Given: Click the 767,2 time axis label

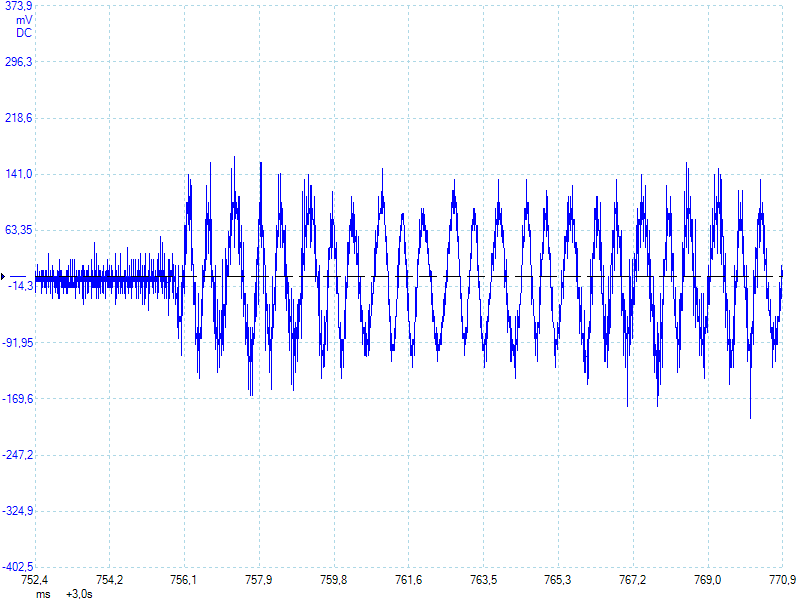Looking at the screenshot, I should tap(633, 580).
